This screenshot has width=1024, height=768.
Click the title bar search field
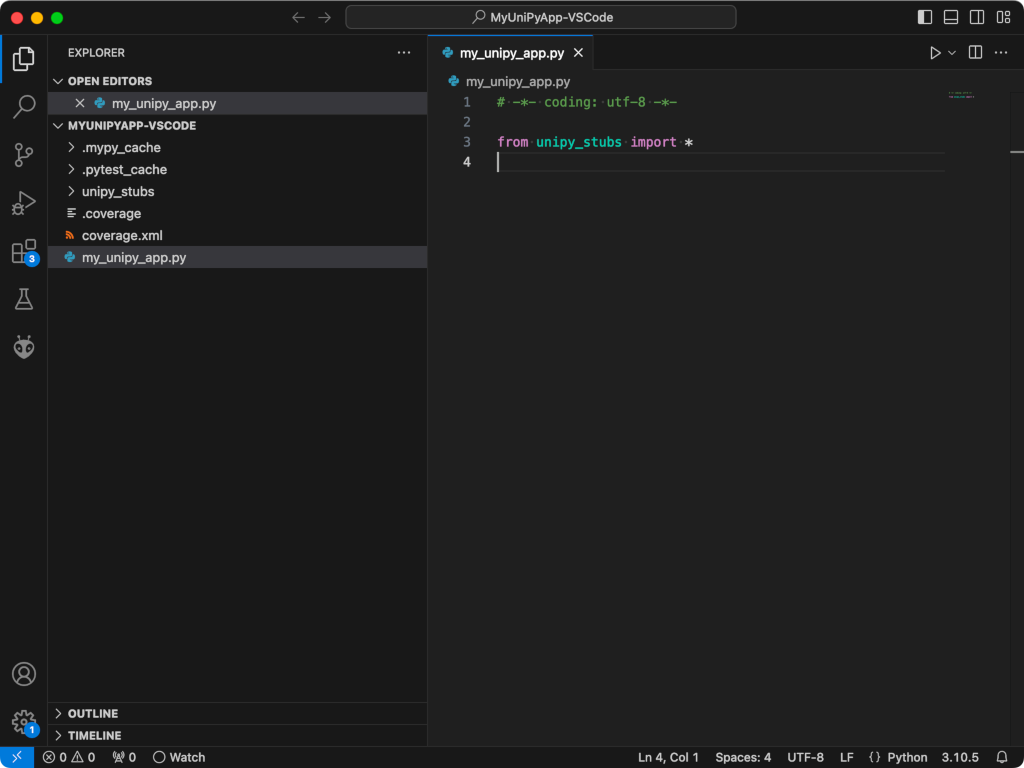[541, 17]
